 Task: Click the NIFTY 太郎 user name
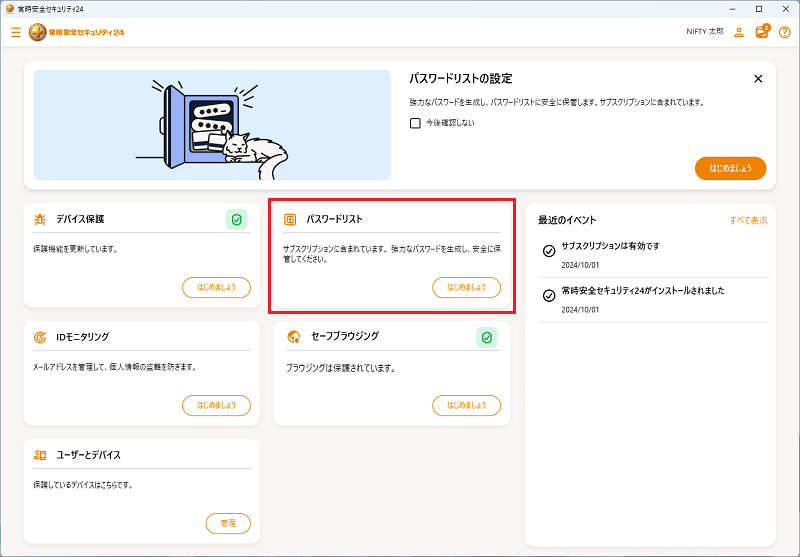pyautogui.click(x=705, y=32)
